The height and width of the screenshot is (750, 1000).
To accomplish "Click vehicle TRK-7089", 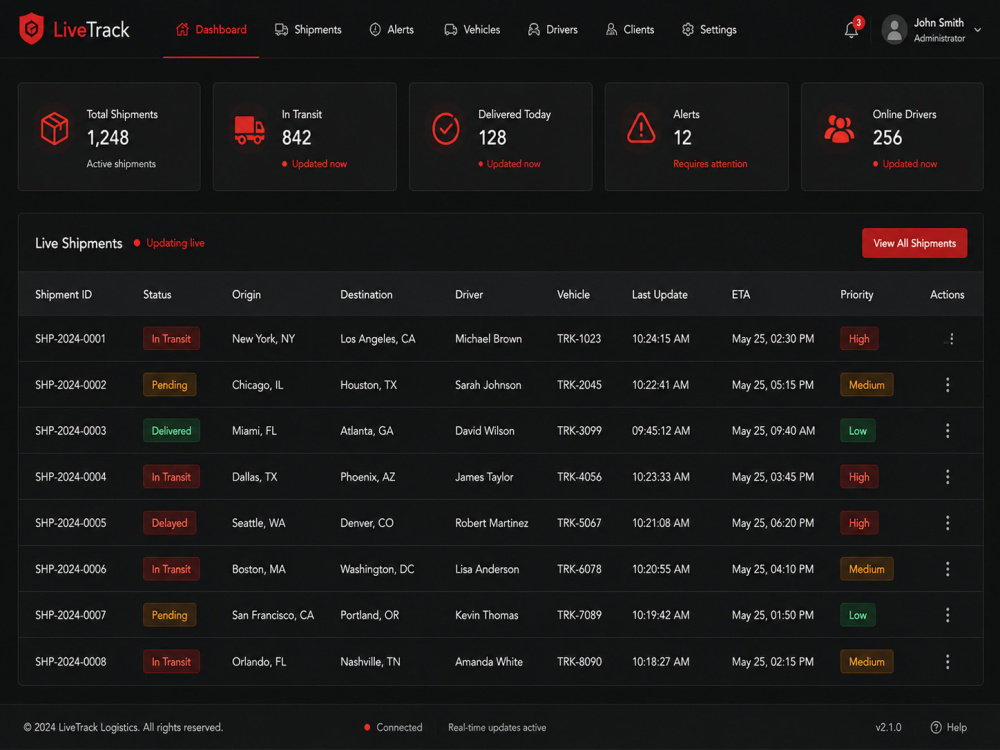I will point(578,615).
